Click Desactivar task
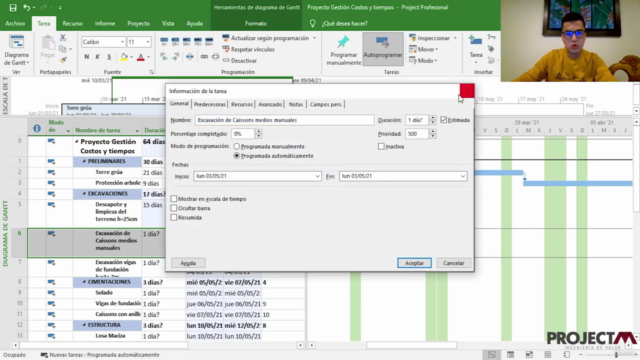 click(x=240, y=61)
